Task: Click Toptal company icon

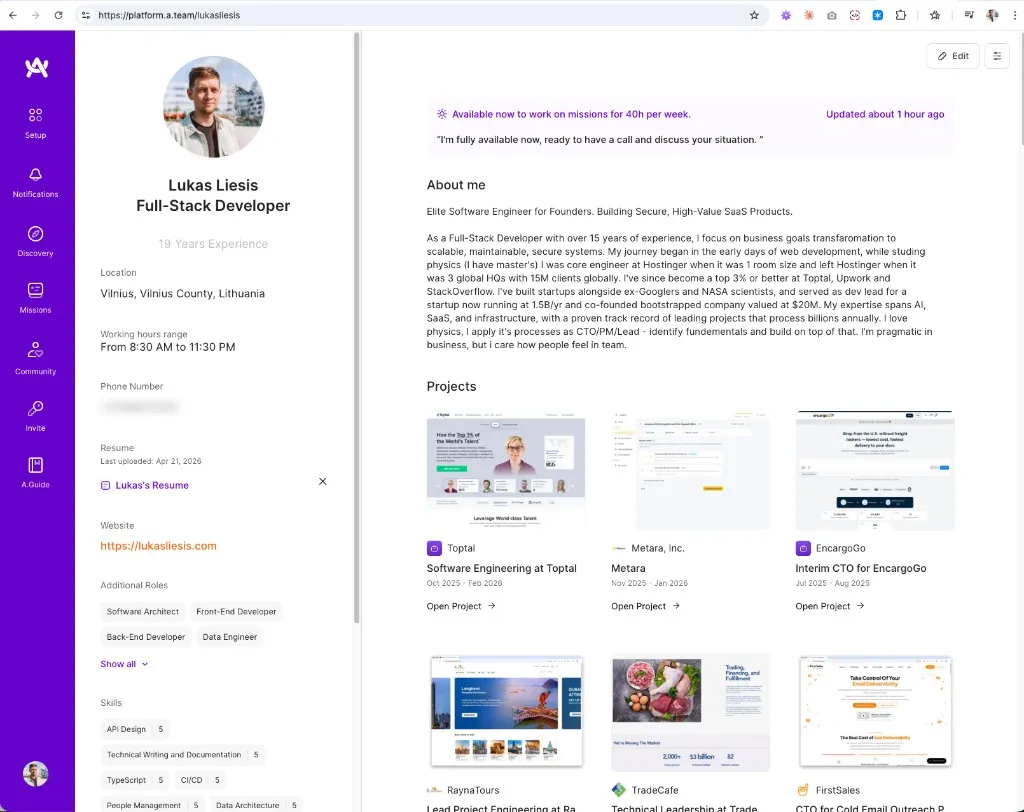Action: (434, 548)
